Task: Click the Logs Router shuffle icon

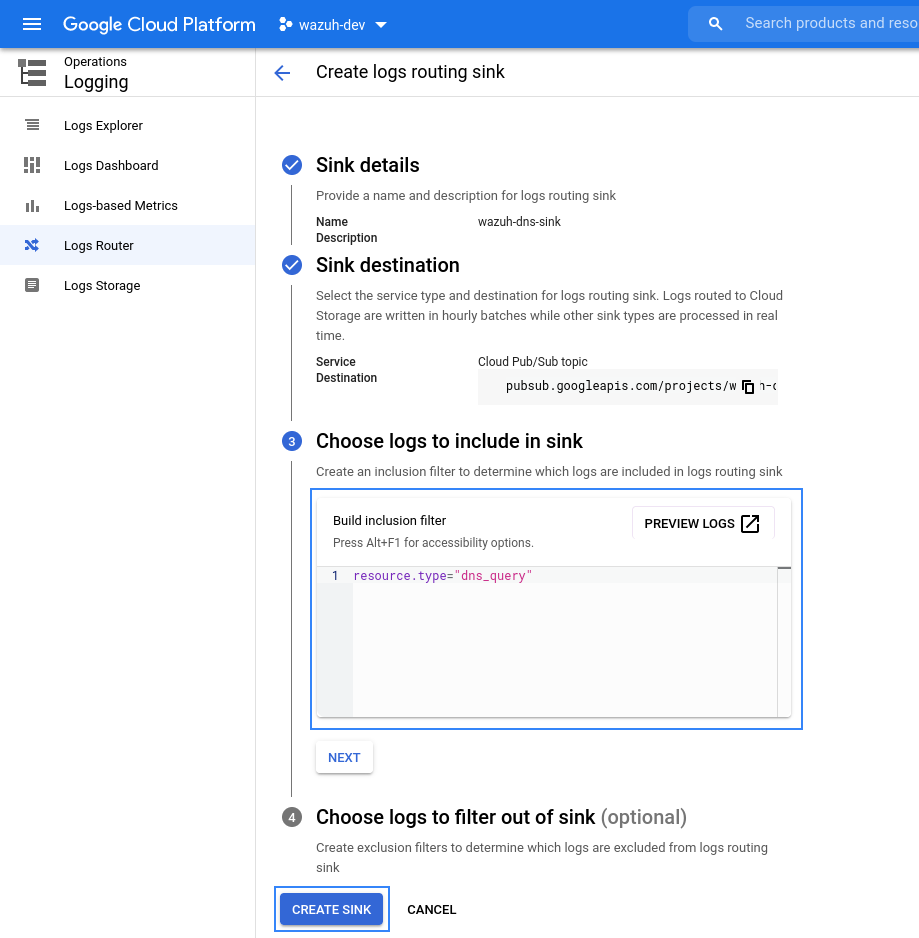Action: [32, 245]
